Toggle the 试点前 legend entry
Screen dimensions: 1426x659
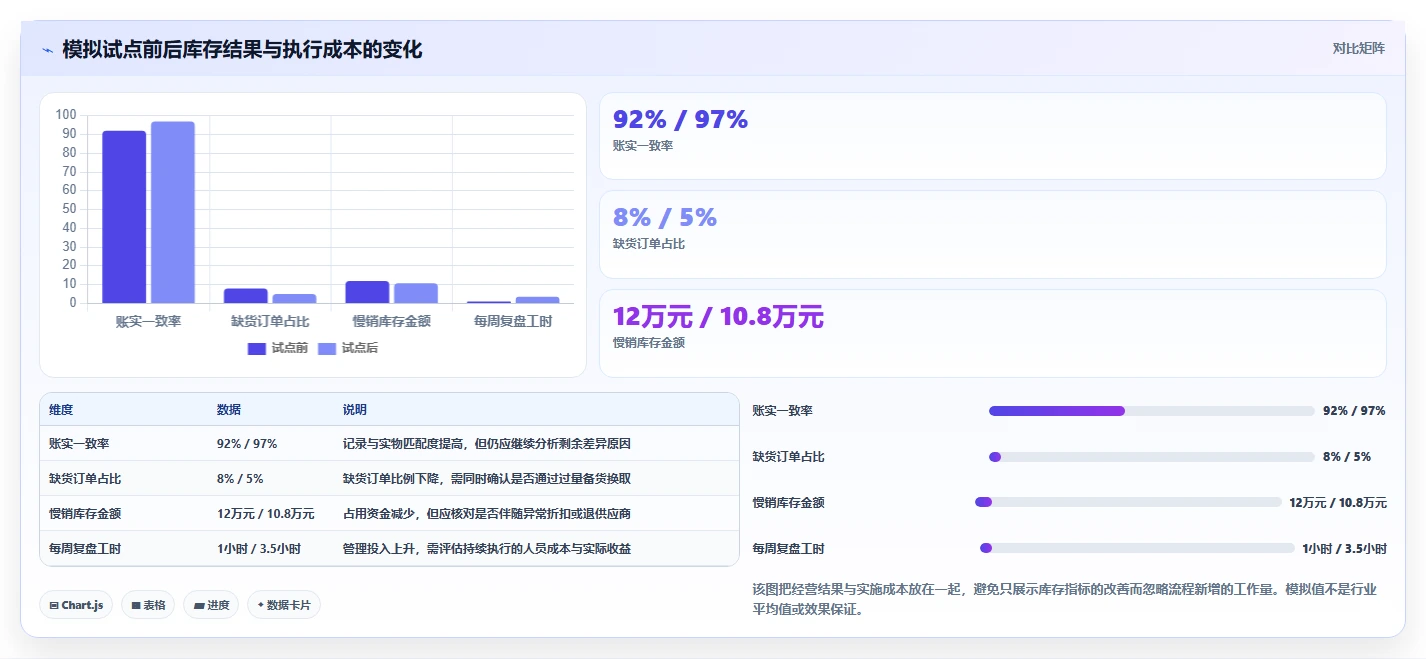[278, 348]
